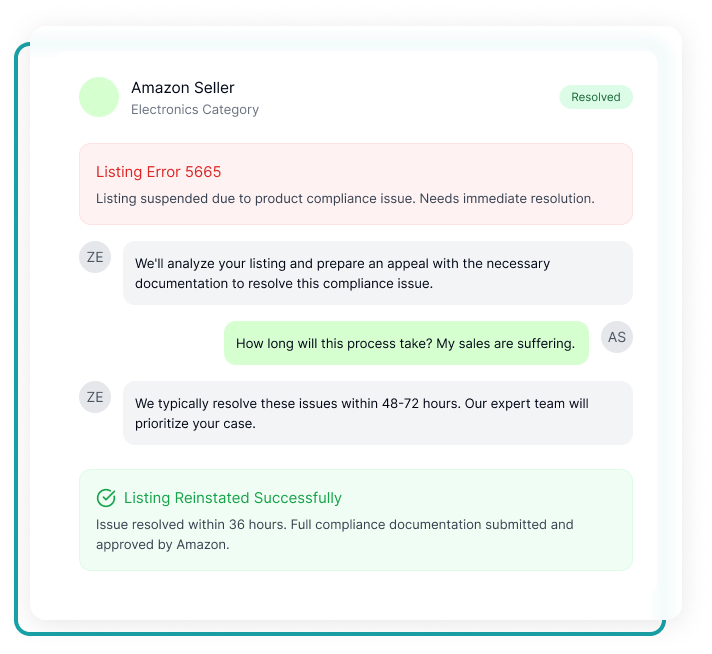Click the second ZE avatar badge

(x=95, y=397)
